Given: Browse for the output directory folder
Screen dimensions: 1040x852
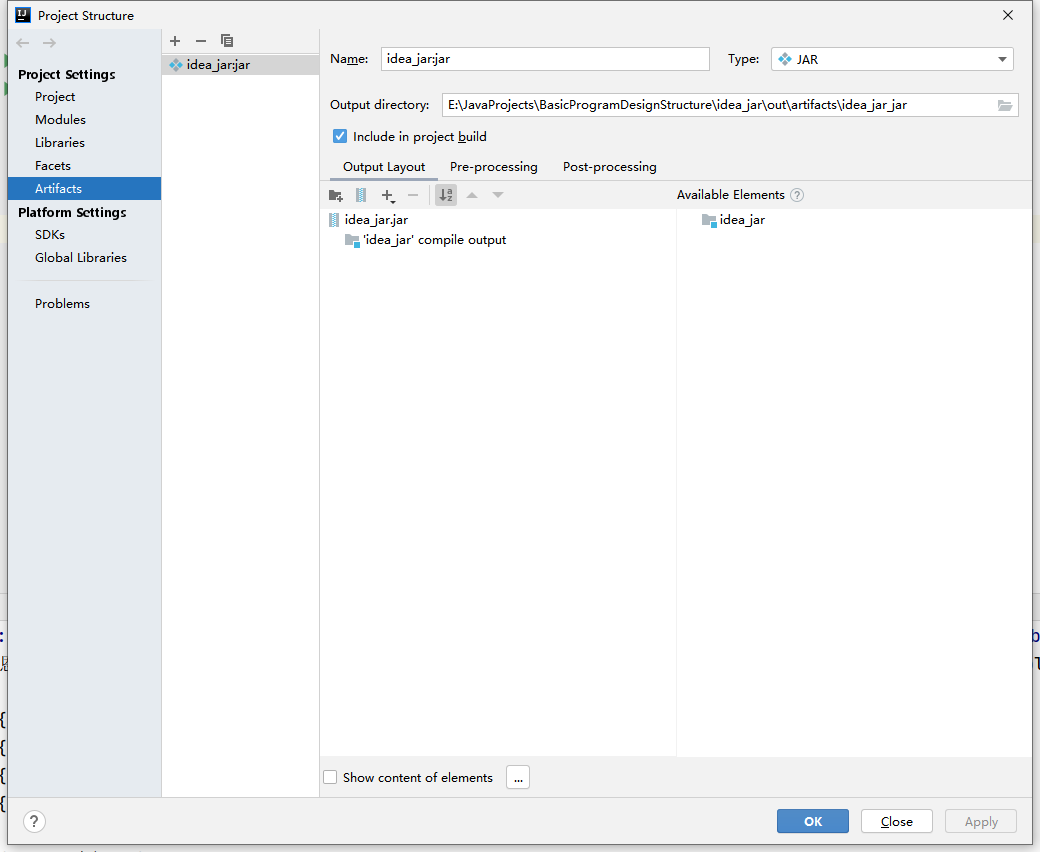Looking at the screenshot, I should coord(1005,105).
